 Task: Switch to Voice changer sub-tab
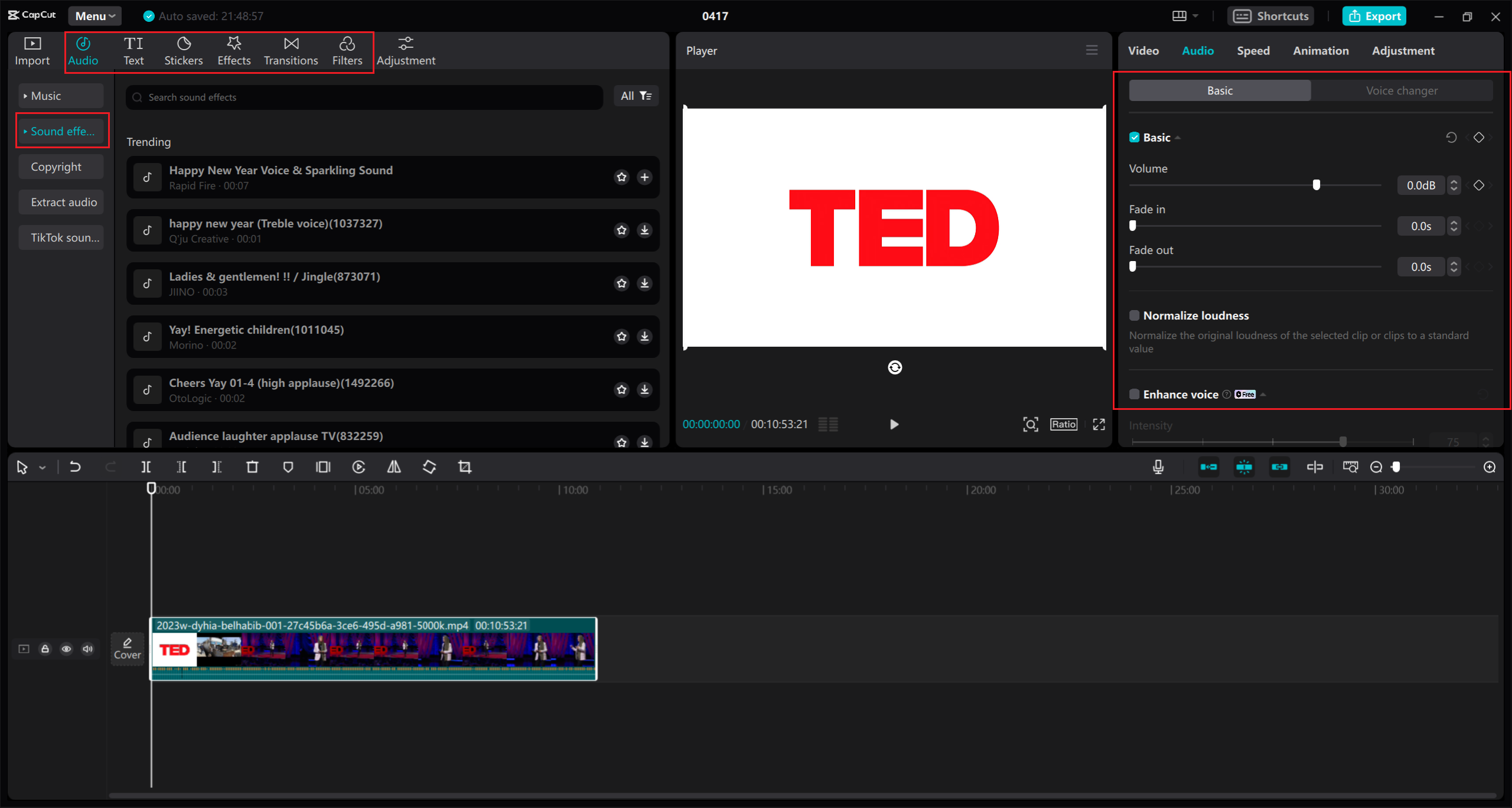point(1402,90)
